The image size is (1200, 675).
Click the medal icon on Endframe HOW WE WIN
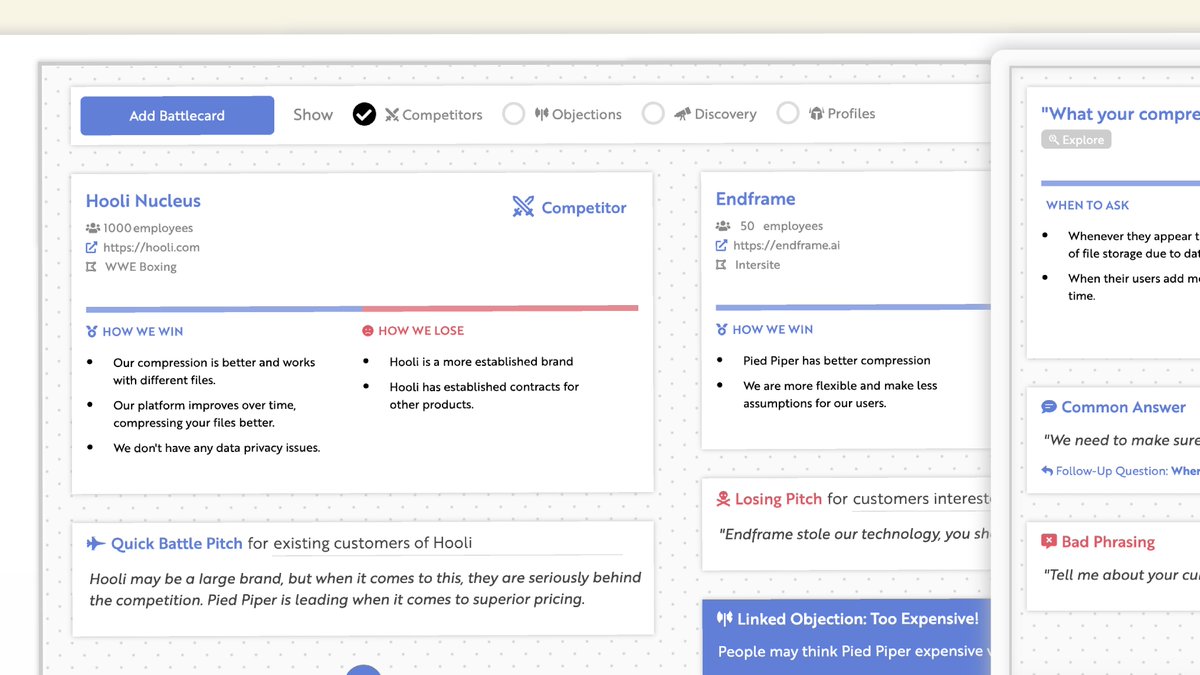click(x=722, y=329)
